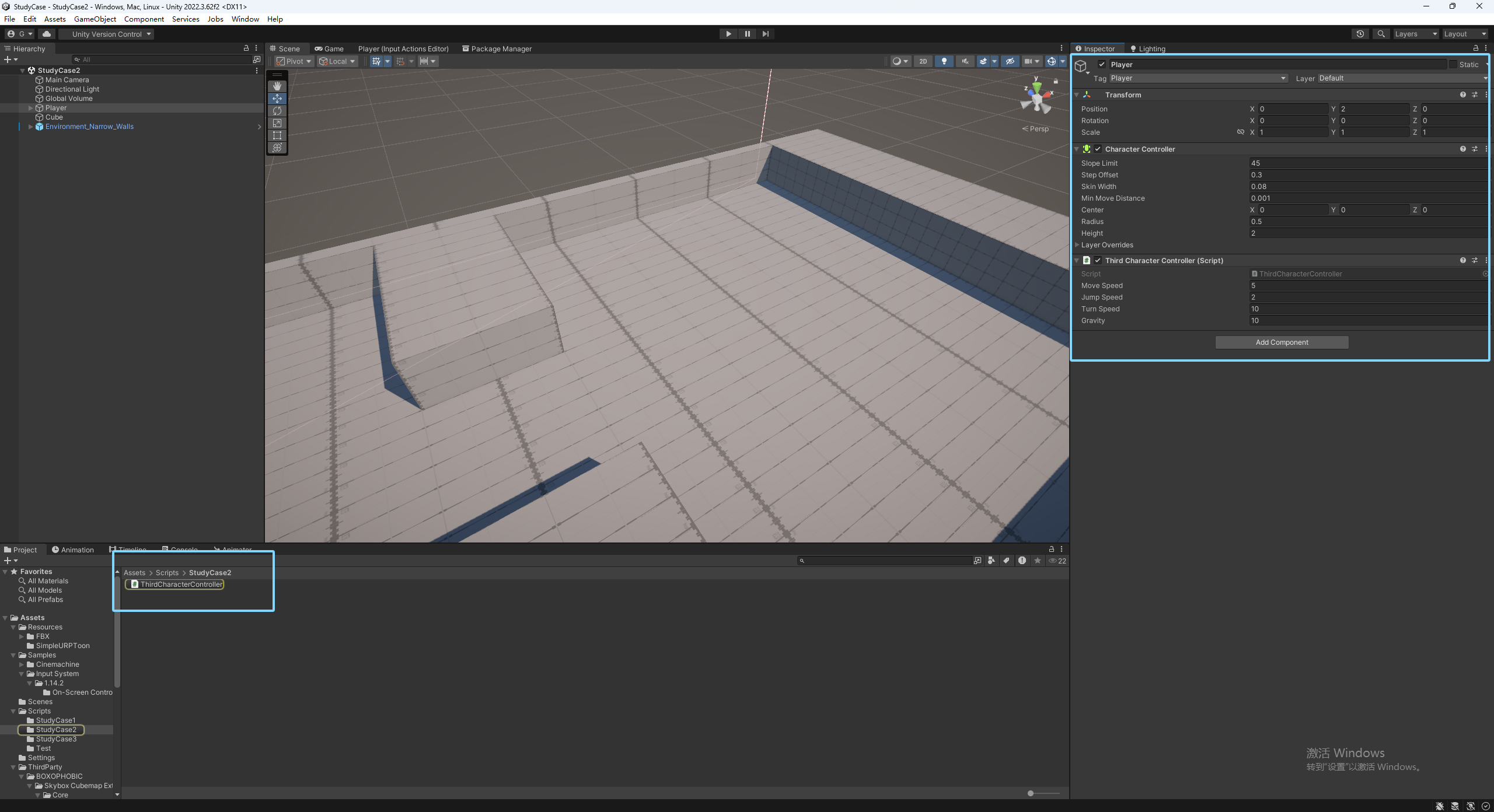
Task: Click the Project icon size slider
Action: pos(1031,793)
